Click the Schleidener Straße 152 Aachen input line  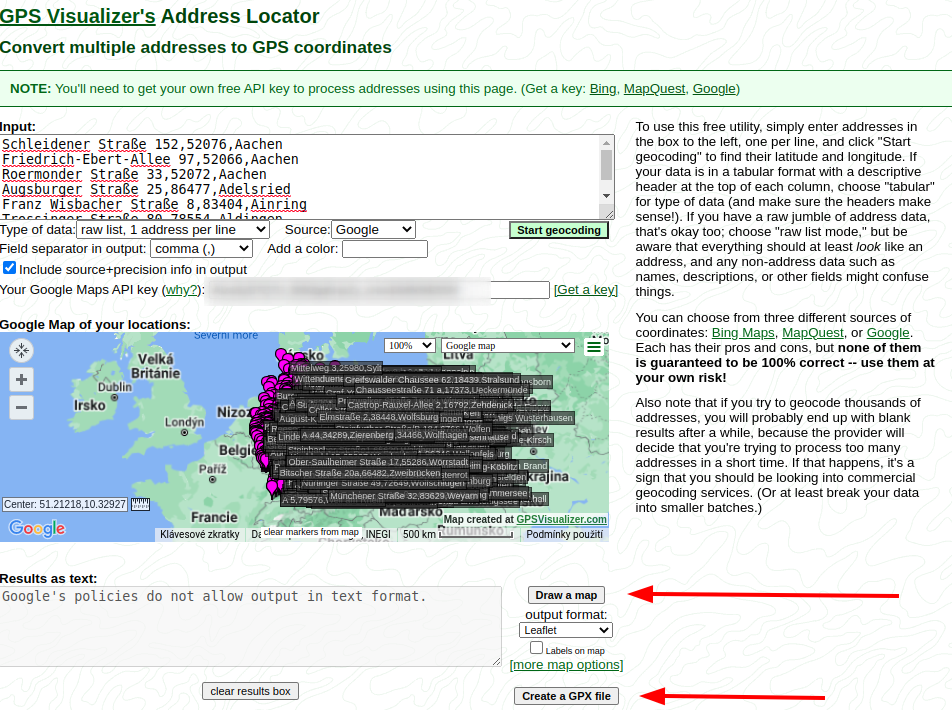(142, 144)
